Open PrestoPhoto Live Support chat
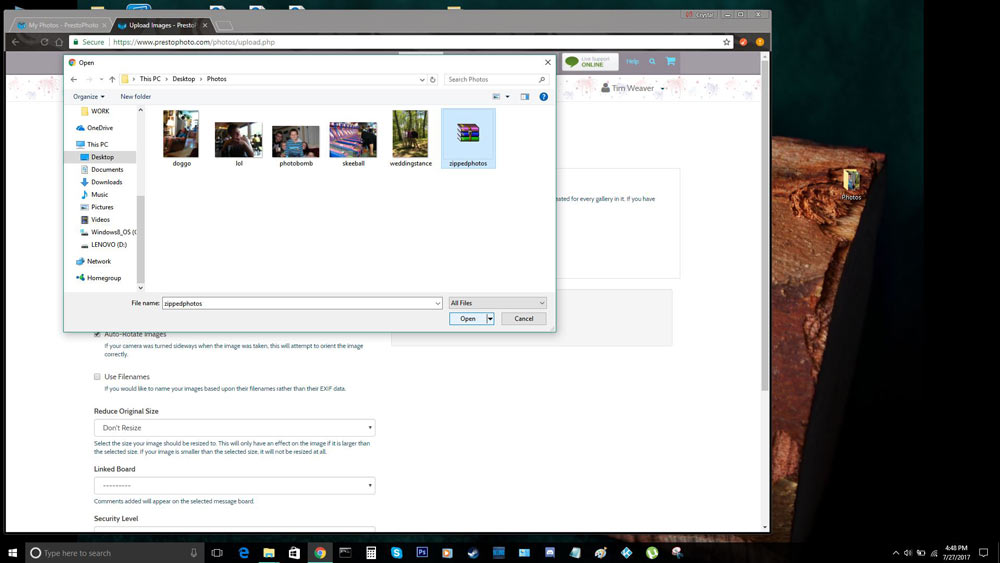 [x=590, y=62]
